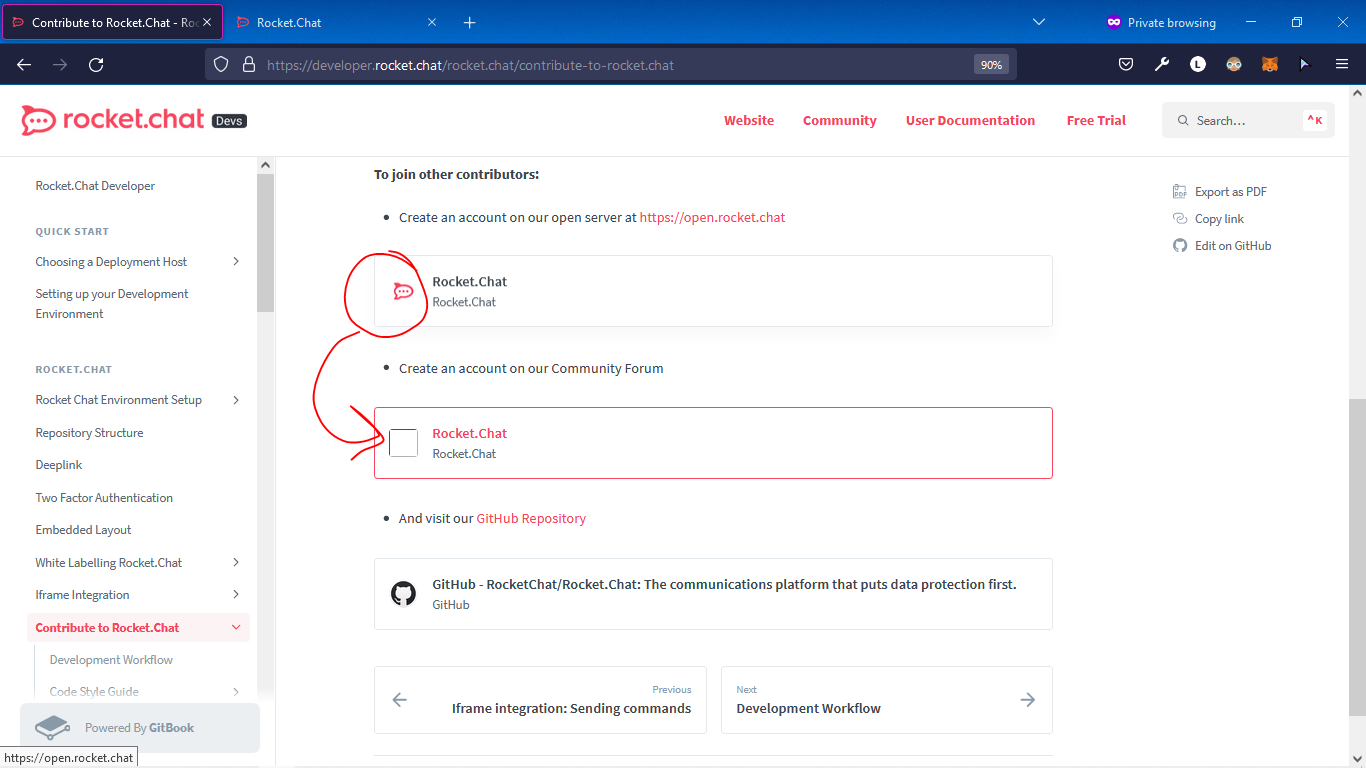Click the 90% zoom level indicator
This screenshot has height=768, width=1366.
[991, 64]
